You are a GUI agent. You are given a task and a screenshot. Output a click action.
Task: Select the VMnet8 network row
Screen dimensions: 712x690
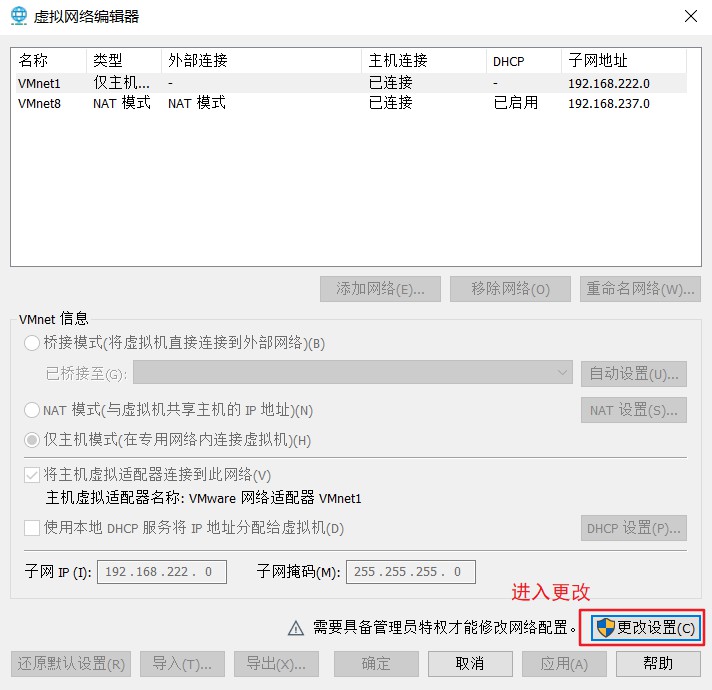(351, 103)
